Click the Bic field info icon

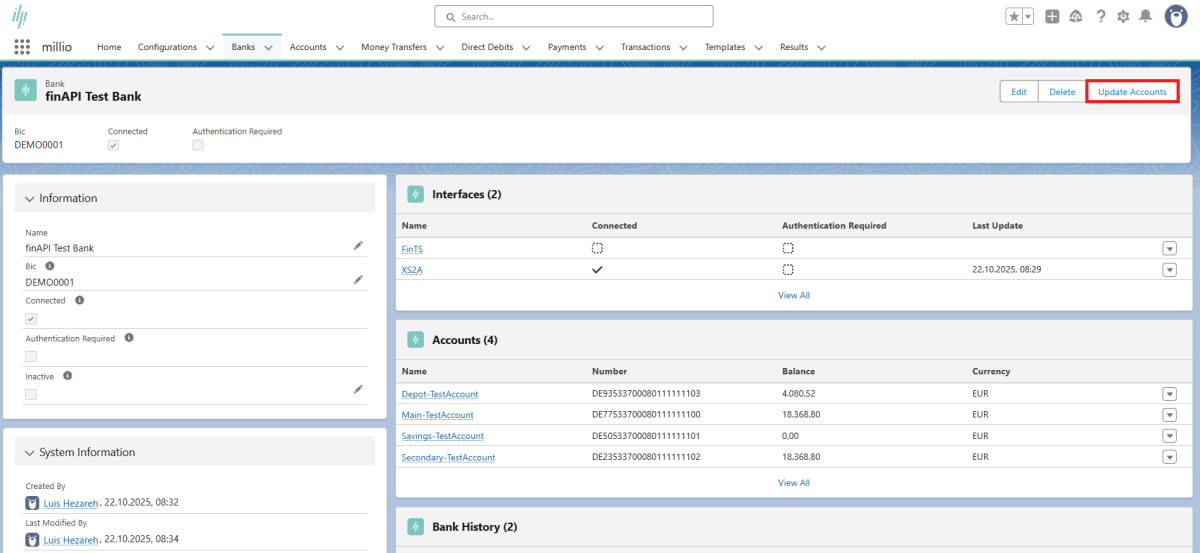pos(50,267)
